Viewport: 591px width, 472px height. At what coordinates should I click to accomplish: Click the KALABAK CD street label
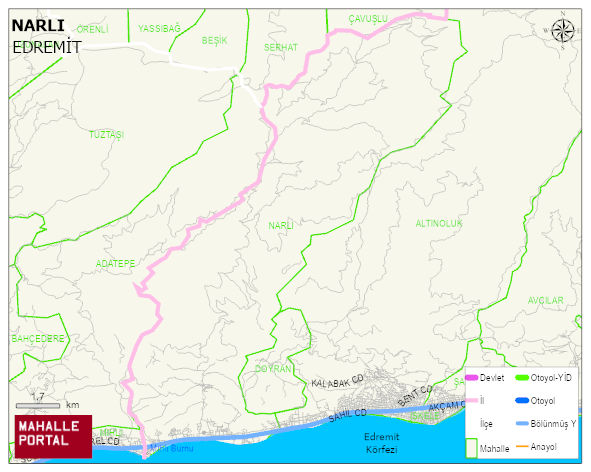(x=337, y=381)
